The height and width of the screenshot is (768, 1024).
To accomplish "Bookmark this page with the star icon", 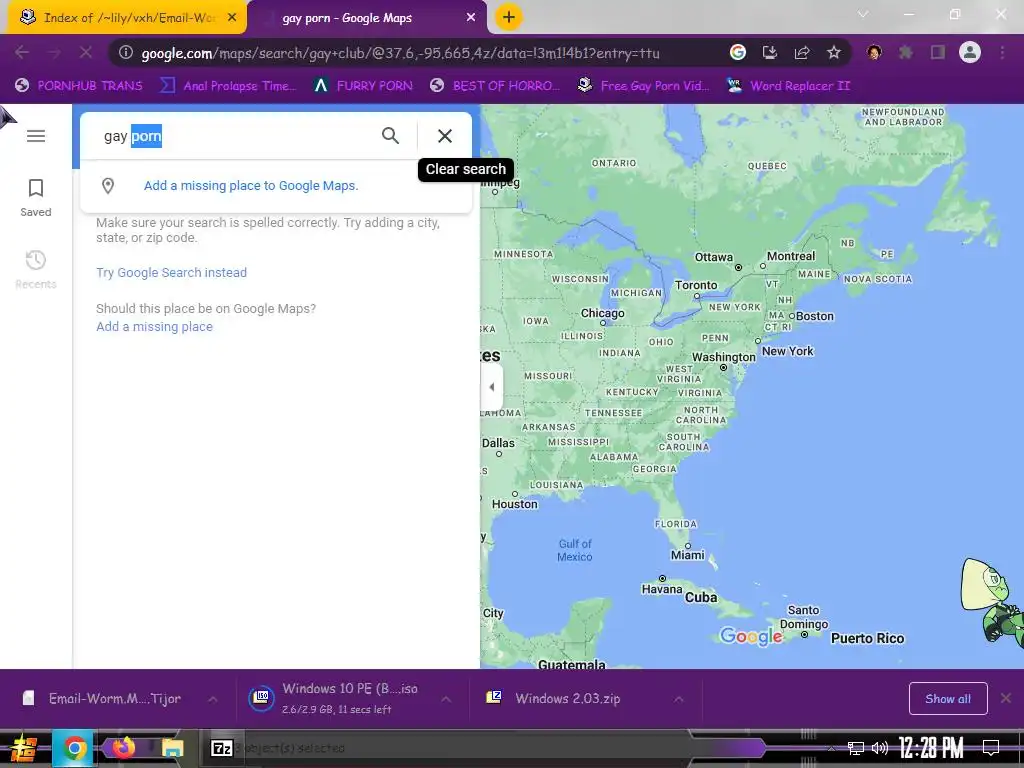I will tap(834, 52).
